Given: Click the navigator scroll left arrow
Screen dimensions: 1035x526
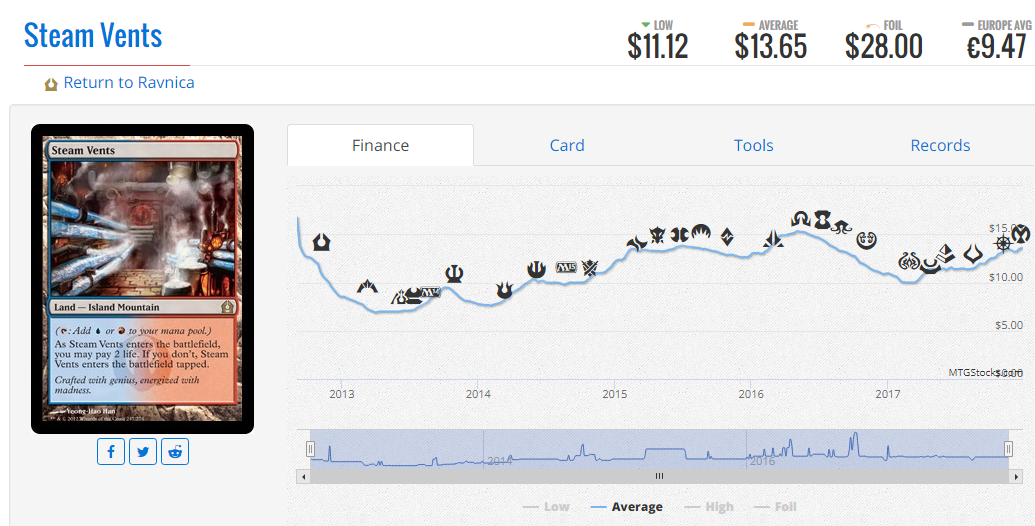Looking at the screenshot, I should tap(304, 476).
